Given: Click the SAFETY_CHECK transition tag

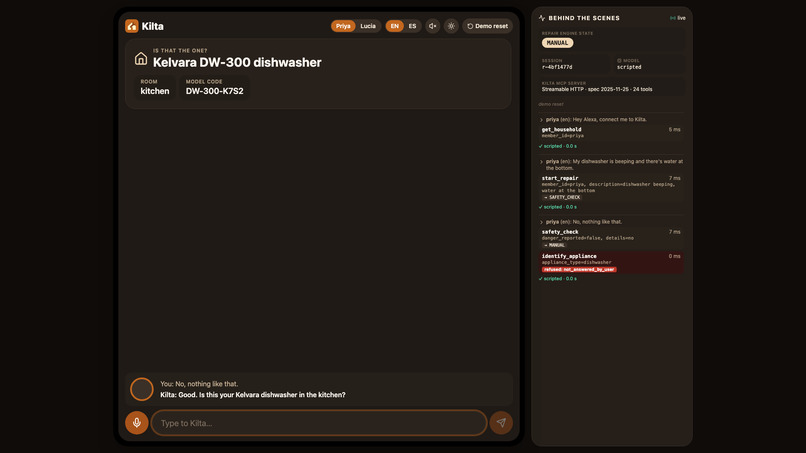Looking at the screenshot, I should tap(562, 197).
